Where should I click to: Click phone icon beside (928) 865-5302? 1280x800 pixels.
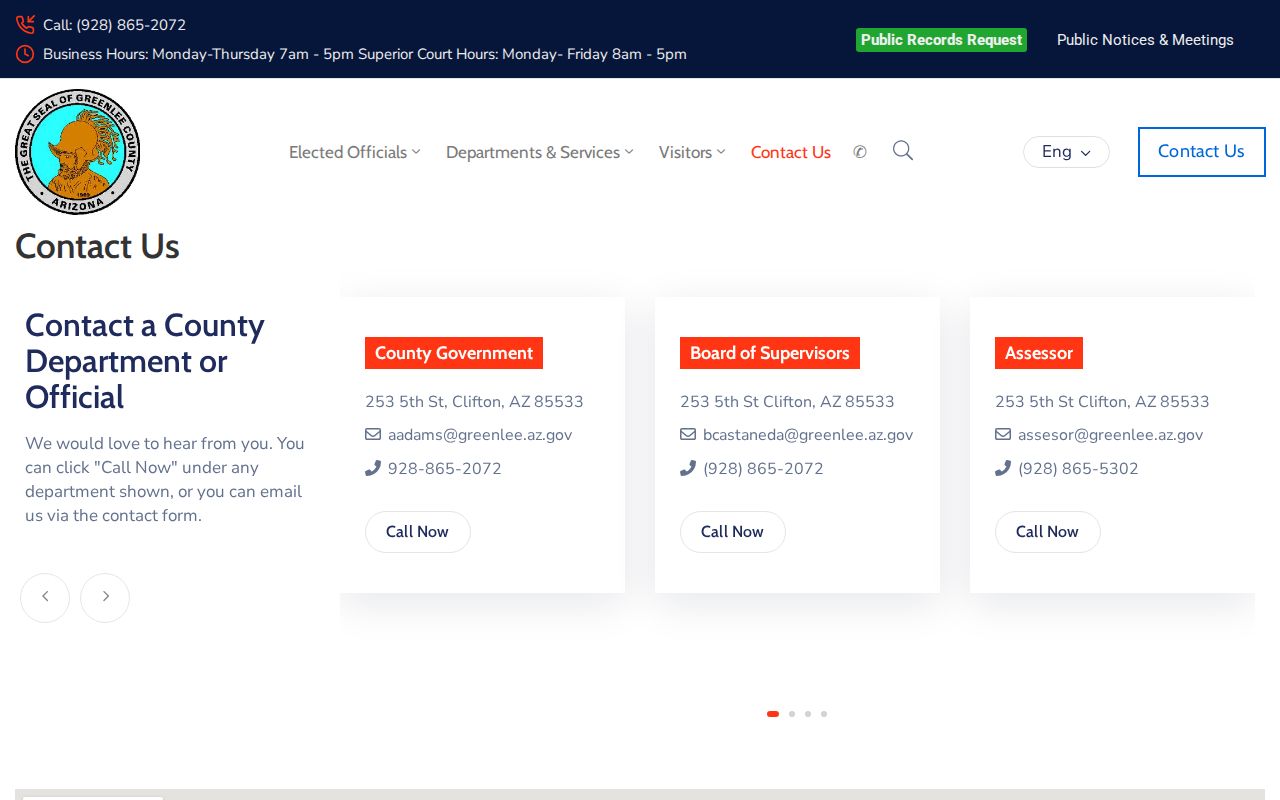(x=1003, y=468)
